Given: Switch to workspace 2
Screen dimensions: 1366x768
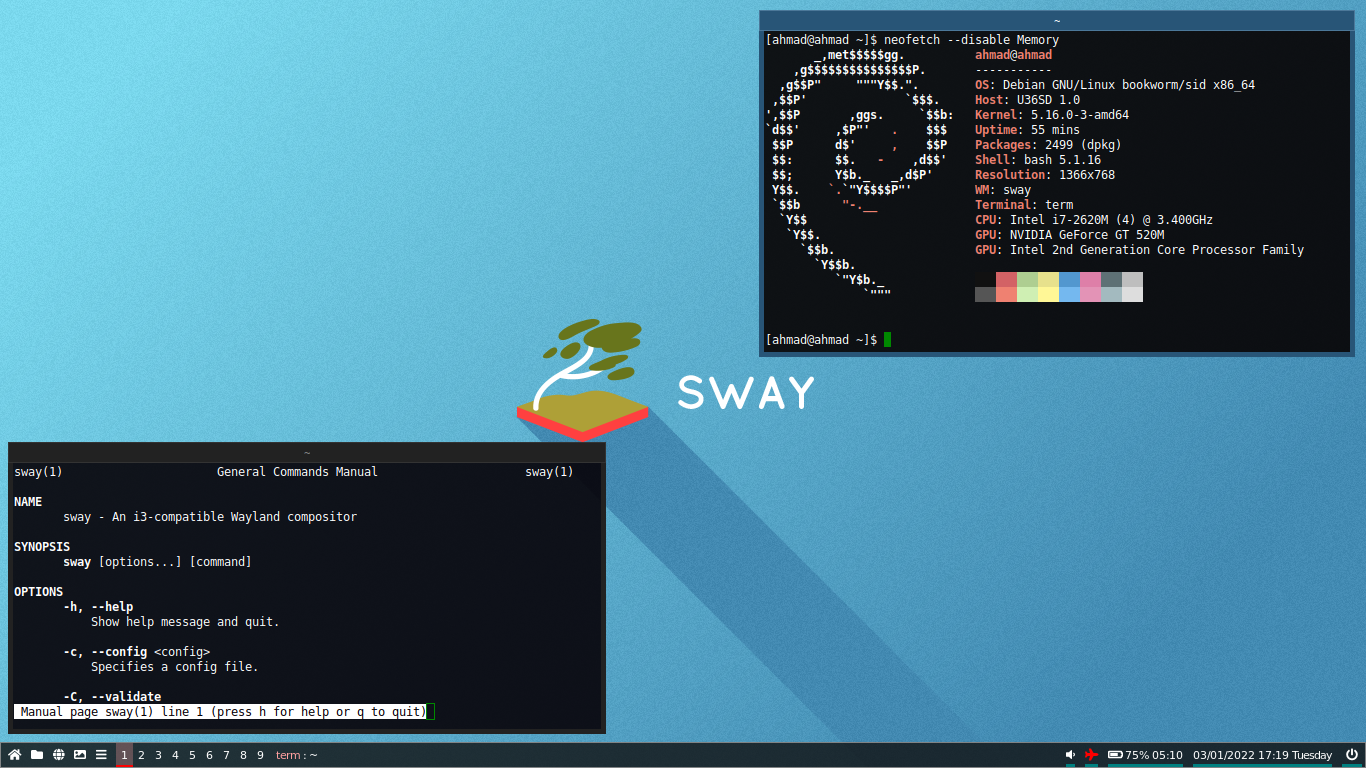Looking at the screenshot, I should (x=141, y=755).
